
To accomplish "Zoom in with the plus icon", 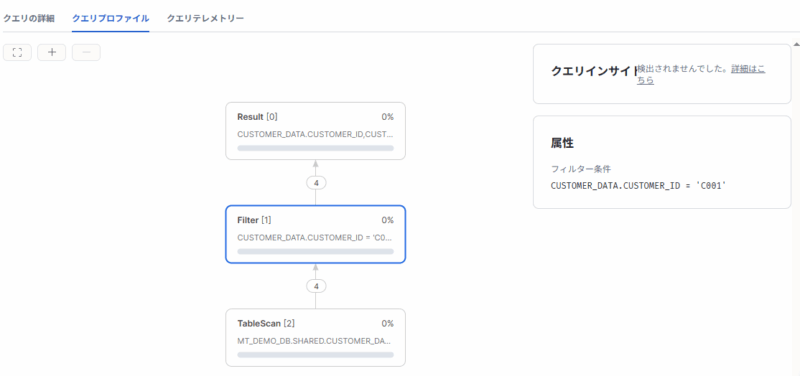I will pos(52,53).
